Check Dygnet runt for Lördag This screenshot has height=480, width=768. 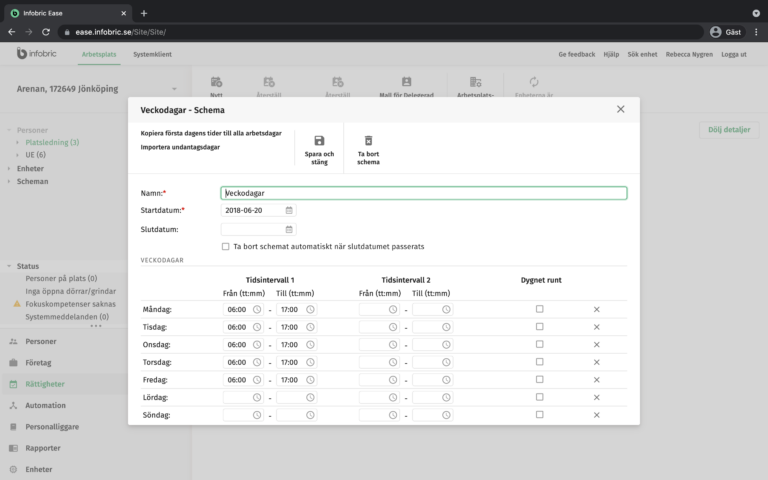click(x=540, y=397)
